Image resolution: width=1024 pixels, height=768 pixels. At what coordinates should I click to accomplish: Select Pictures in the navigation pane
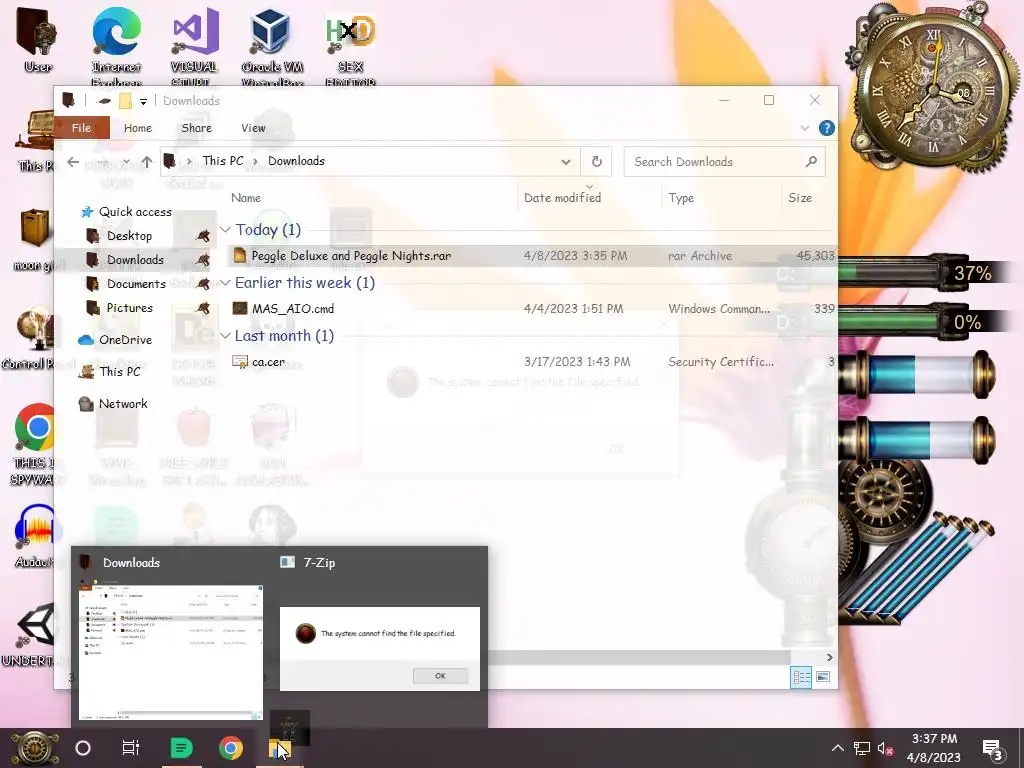point(129,308)
